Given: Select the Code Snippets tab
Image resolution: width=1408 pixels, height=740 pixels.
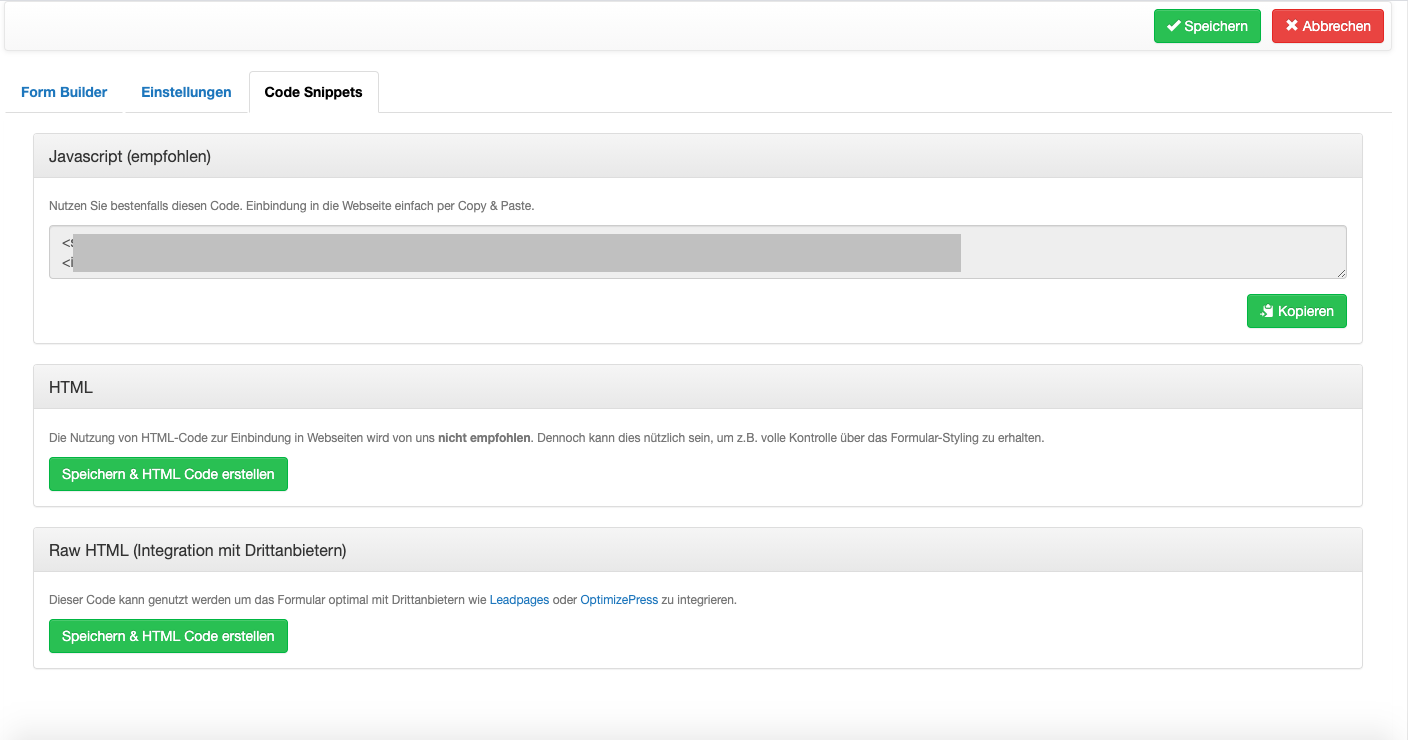Looking at the screenshot, I should pos(313,92).
